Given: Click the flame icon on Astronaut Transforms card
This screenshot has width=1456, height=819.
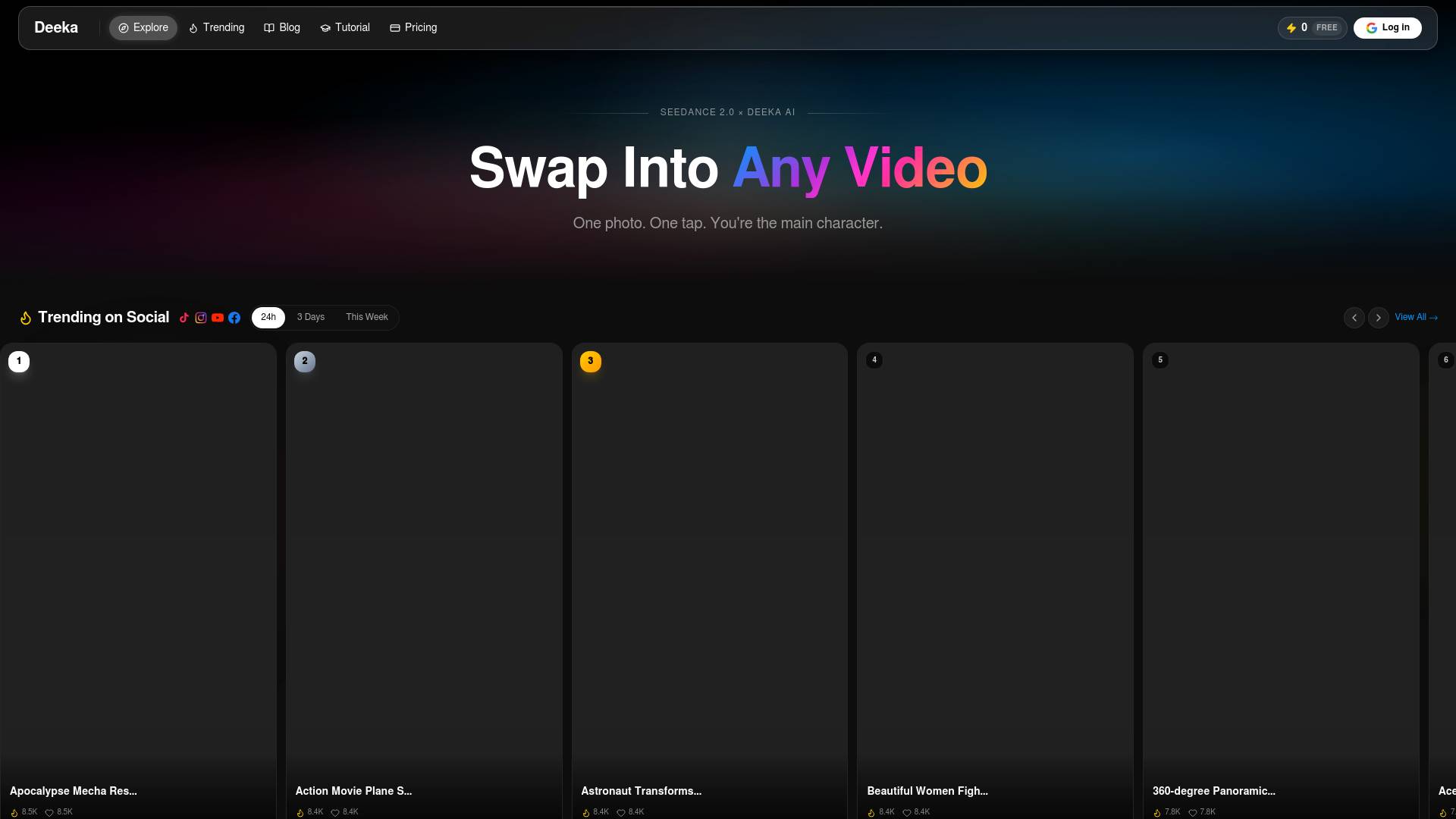Looking at the screenshot, I should (586, 812).
